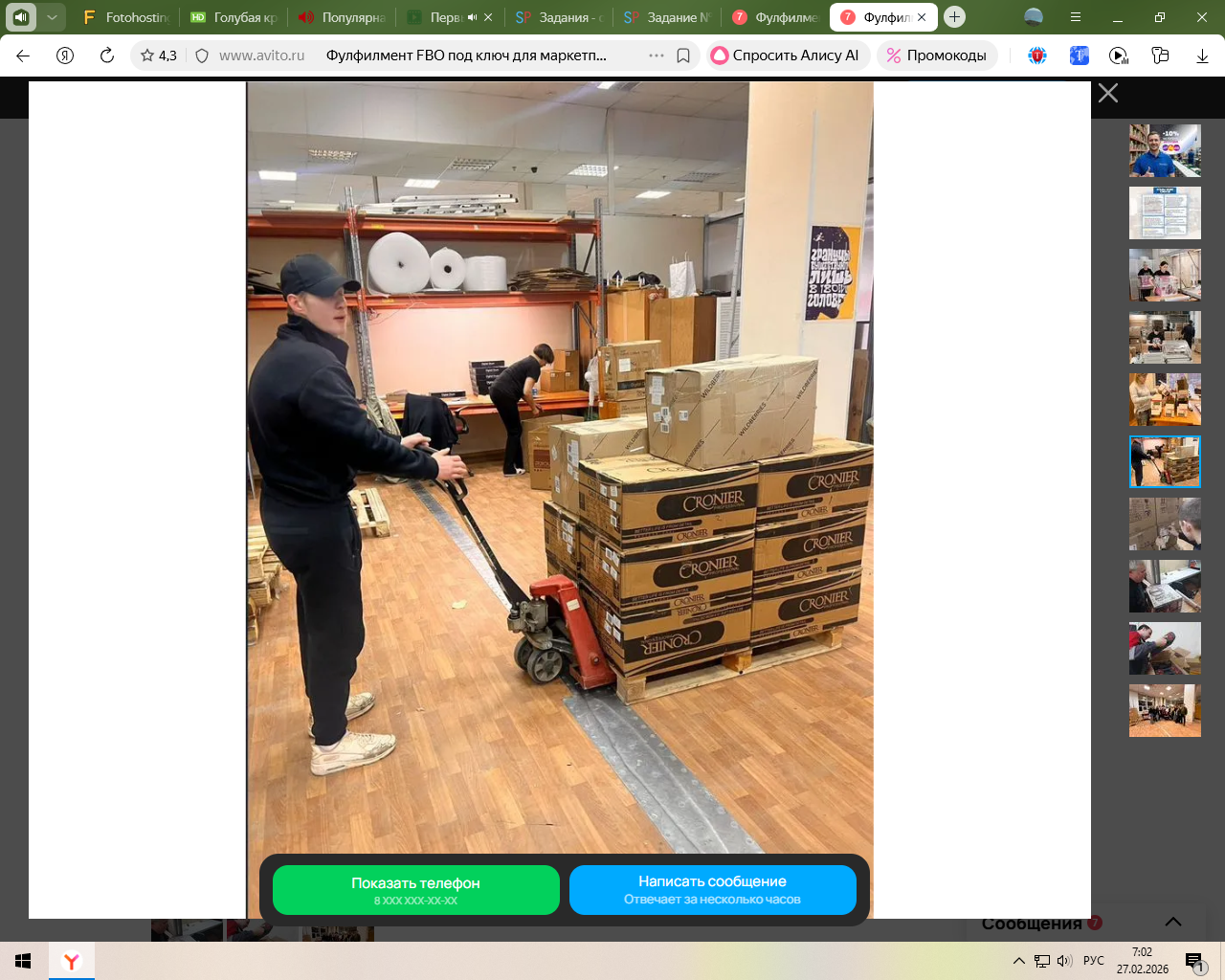Open the notification center icon
Viewport: 1225px width, 980px height.
[1193, 961]
